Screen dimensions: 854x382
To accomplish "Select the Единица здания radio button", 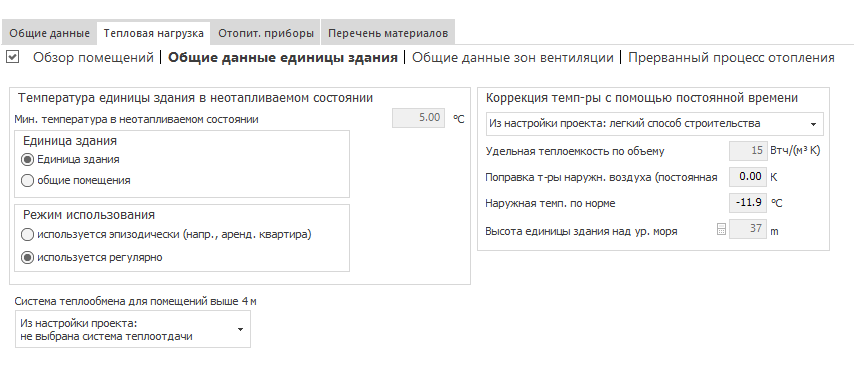I will 27,160.
